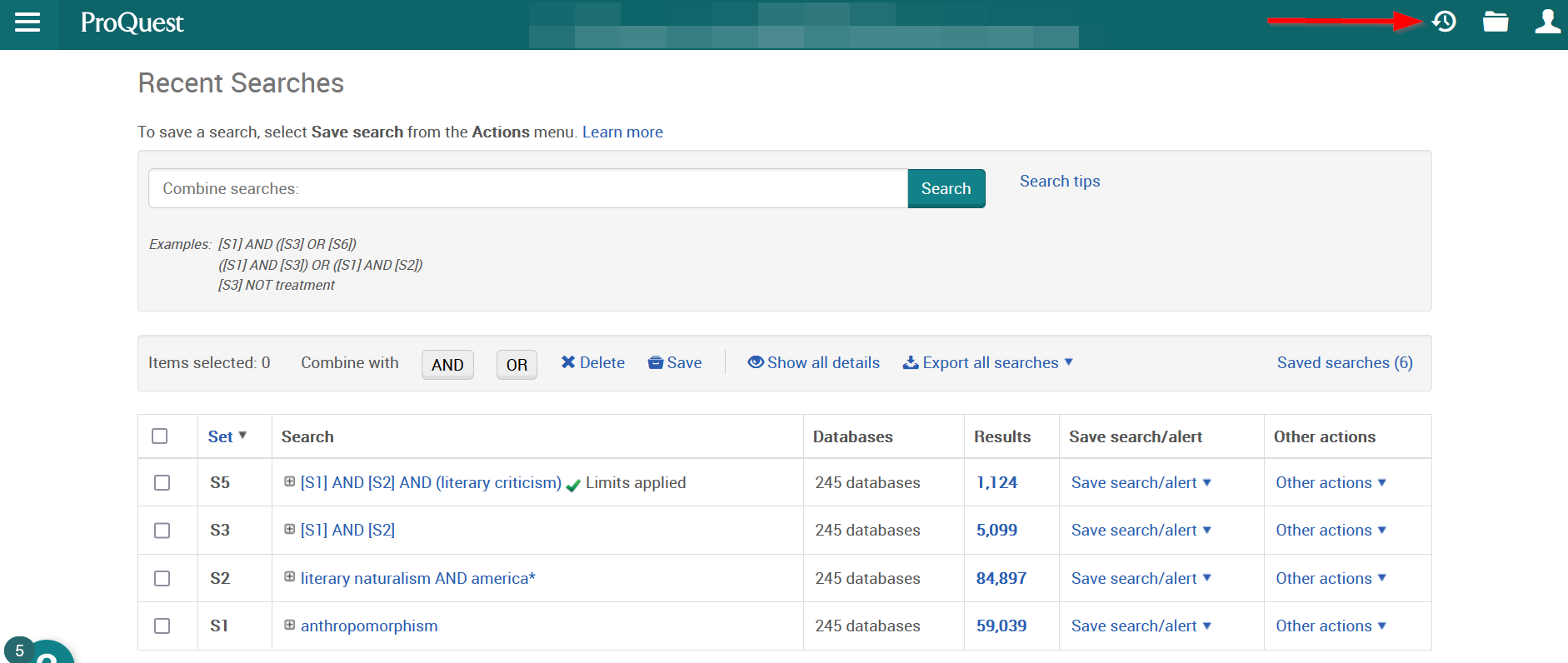Screen dimensions: 1568x663
Task: Open the literary naturalism AND america* search
Action: 418,578
